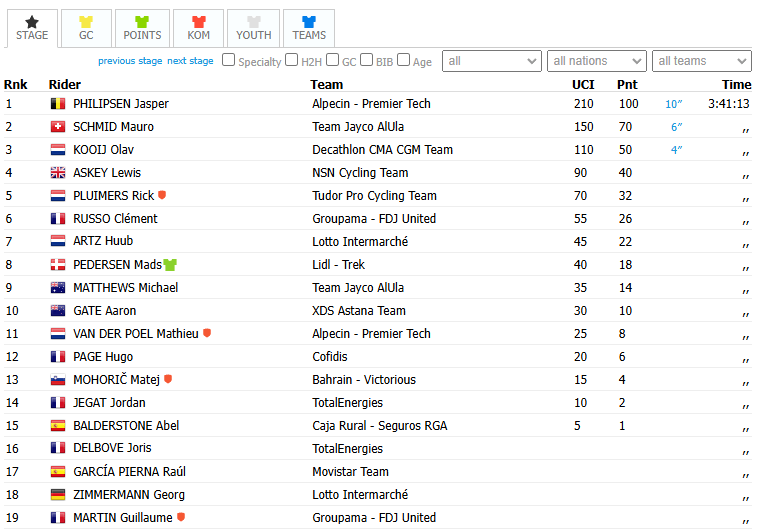
Task: Switch to the white jersey YOUTH tab
Action: pyautogui.click(x=254, y=28)
